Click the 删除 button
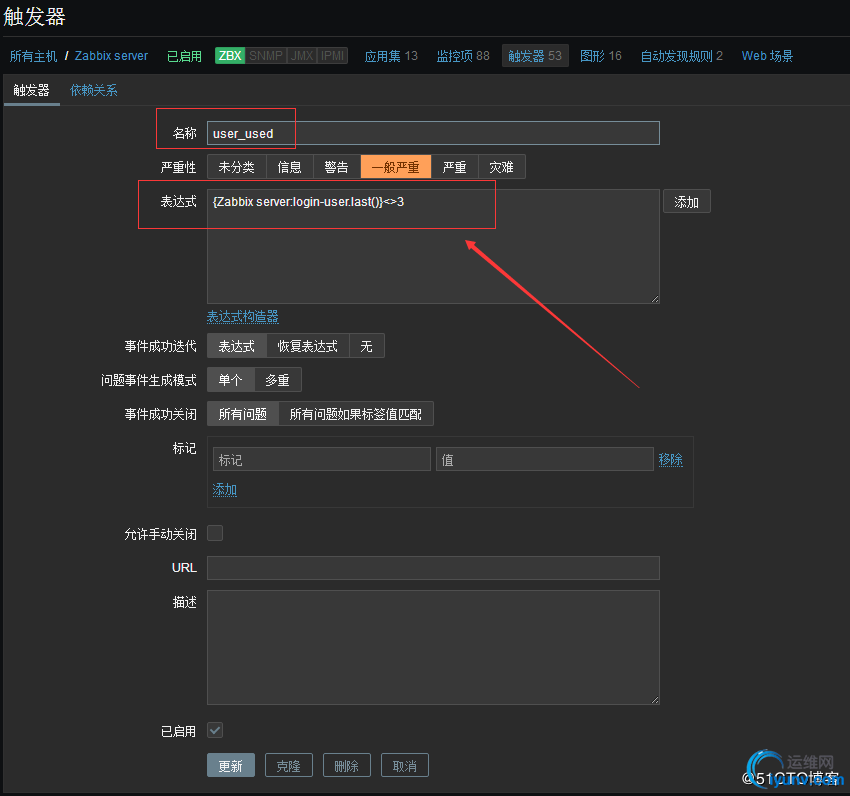 (x=347, y=765)
